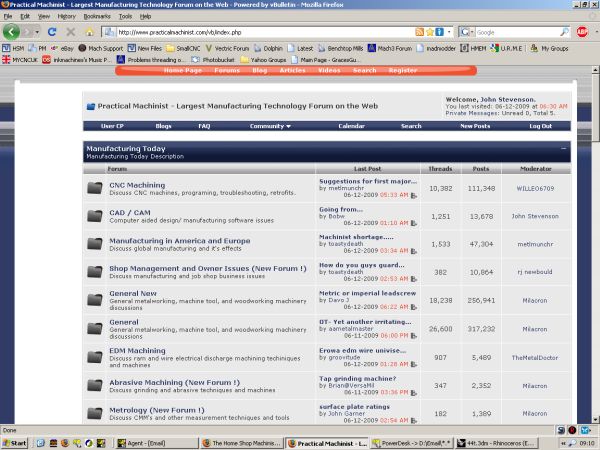The image size is (600, 450).
Task: Click Articles in the orange navigation bar
Action: 292,70
